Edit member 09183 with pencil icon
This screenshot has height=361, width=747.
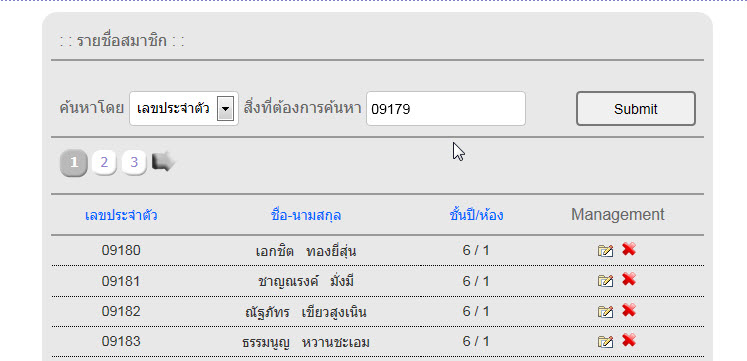pyautogui.click(x=605, y=341)
